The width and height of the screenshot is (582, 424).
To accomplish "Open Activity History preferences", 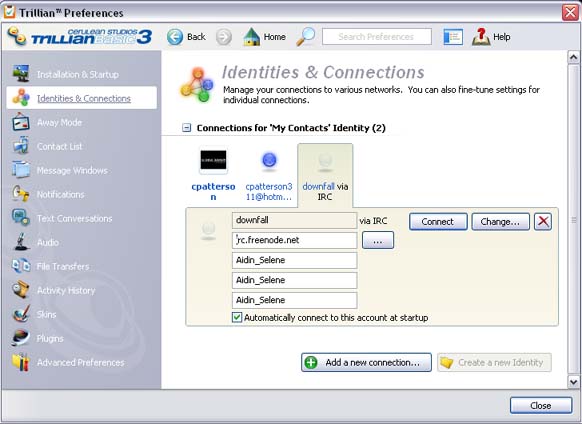I will (66, 291).
